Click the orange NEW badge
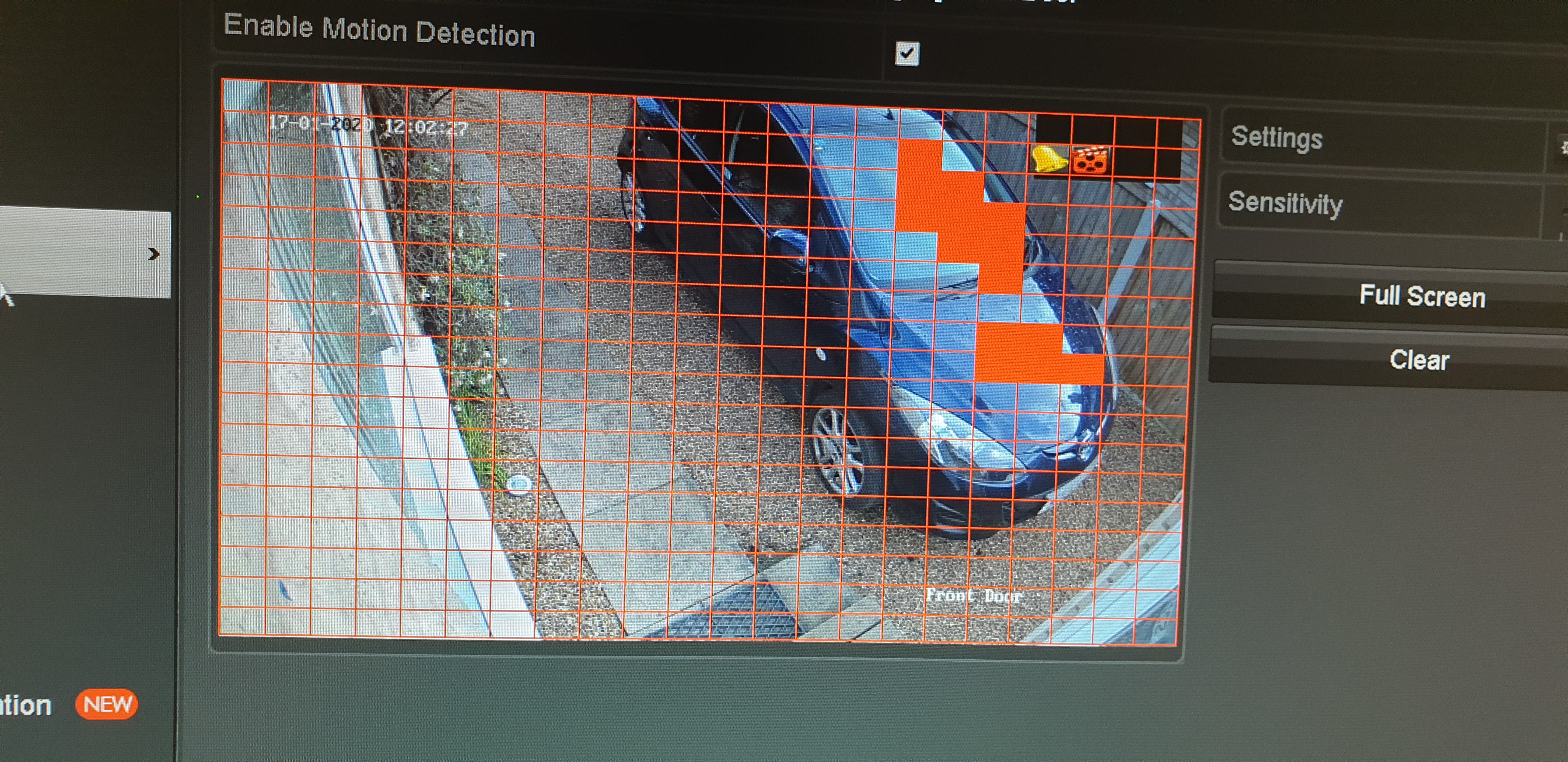Screen dimensions: 1568x762 pyautogui.click(x=107, y=704)
